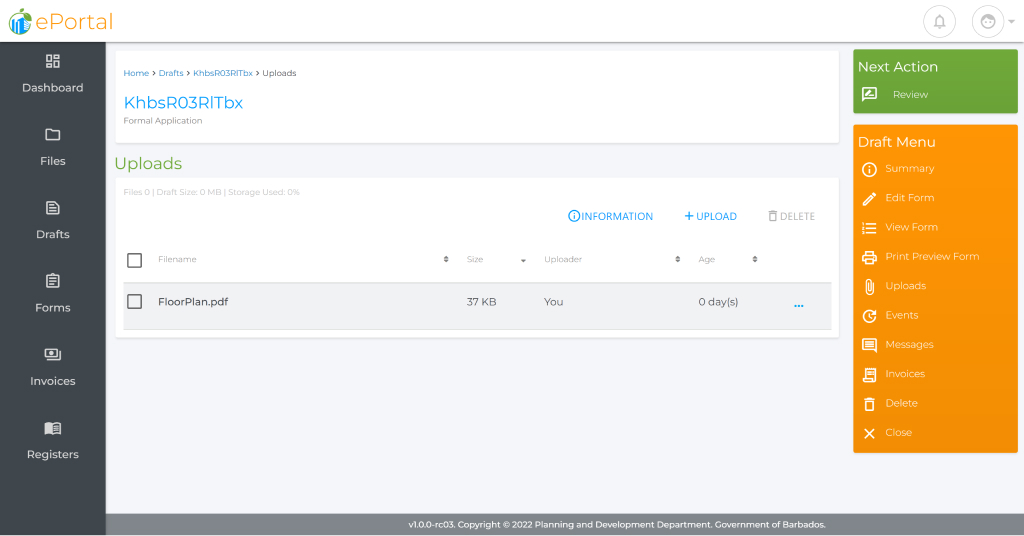Open the user avatar icon
Viewport: 1024px width, 536px height.
tap(987, 22)
